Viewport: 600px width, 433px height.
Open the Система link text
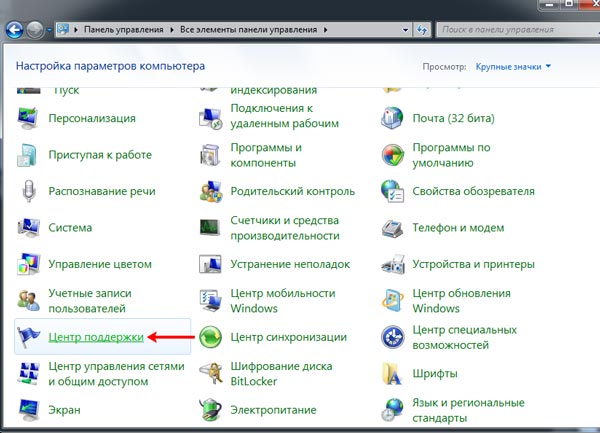70,228
